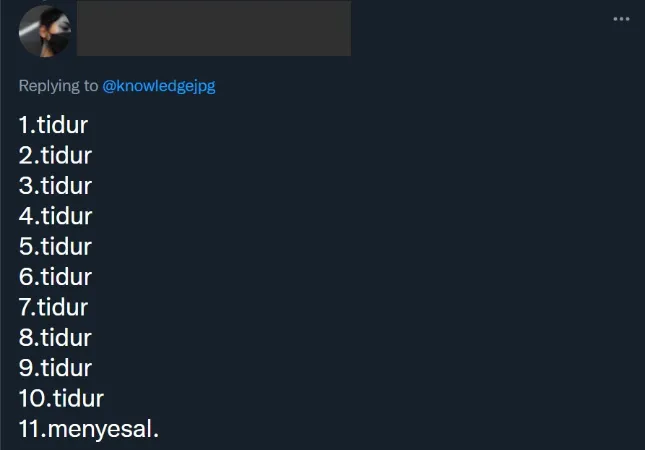Image resolution: width=645 pixels, height=450 pixels.
Task: Open the @knowledgejpg profile link
Action: coord(159,86)
